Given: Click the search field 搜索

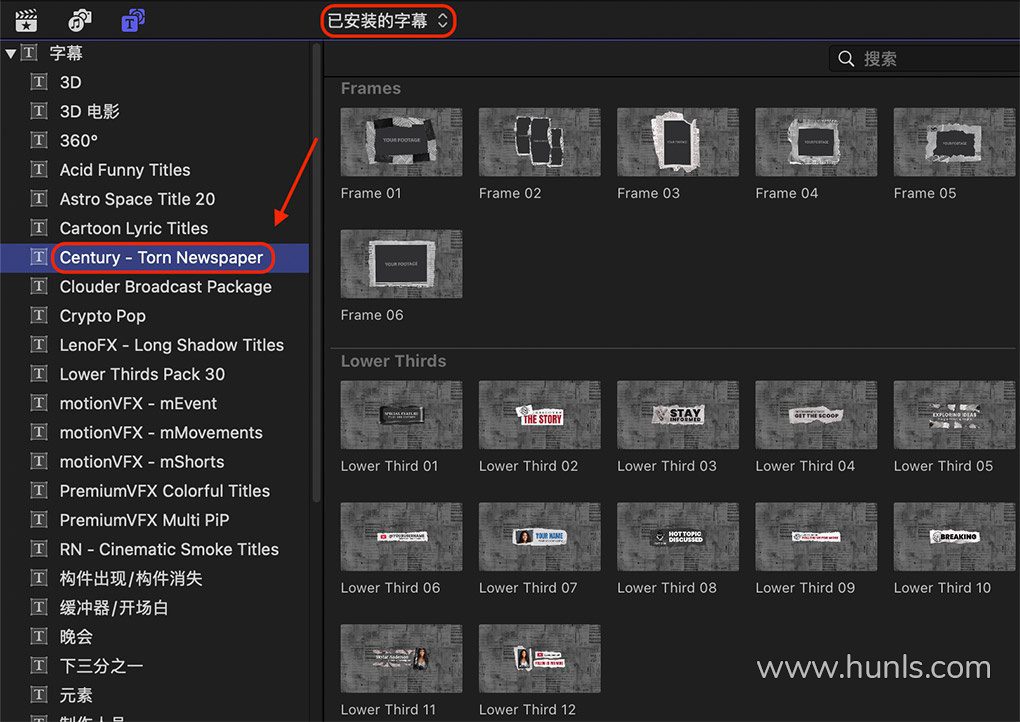Looking at the screenshot, I should click(924, 59).
